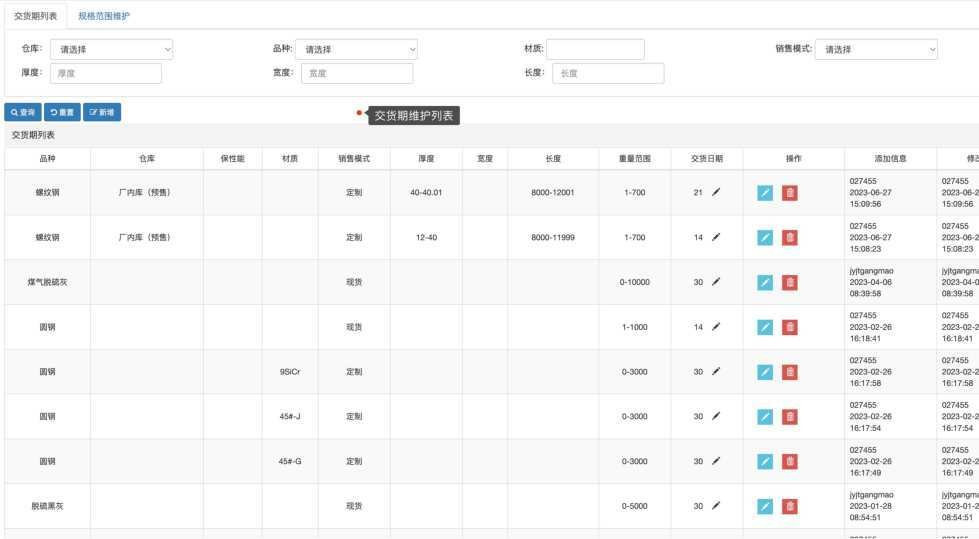Image resolution: width=979 pixels, height=539 pixels.
Task: Select weight range 0-10000
Action: click(634, 282)
